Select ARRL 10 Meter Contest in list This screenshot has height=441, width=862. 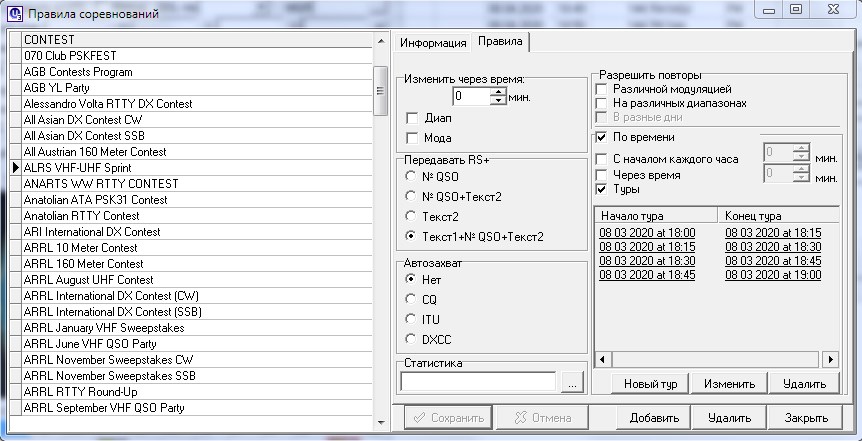[80, 248]
